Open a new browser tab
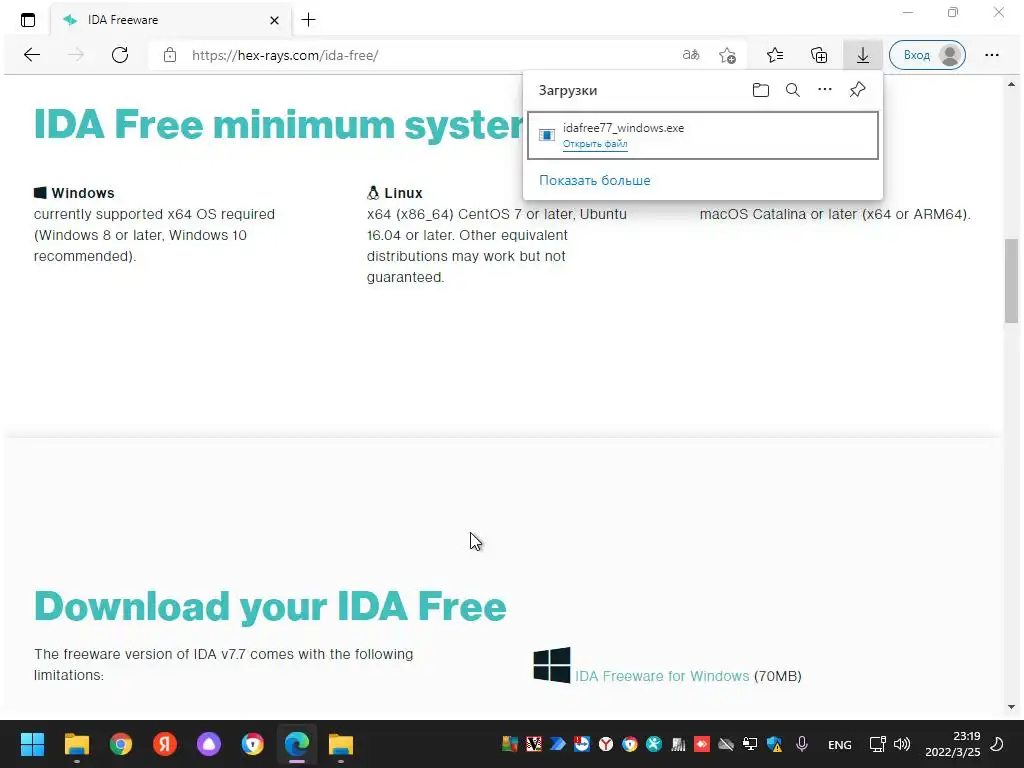The height and width of the screenshot is (768, 1024). pyautogui.click(x=308, y=20)
